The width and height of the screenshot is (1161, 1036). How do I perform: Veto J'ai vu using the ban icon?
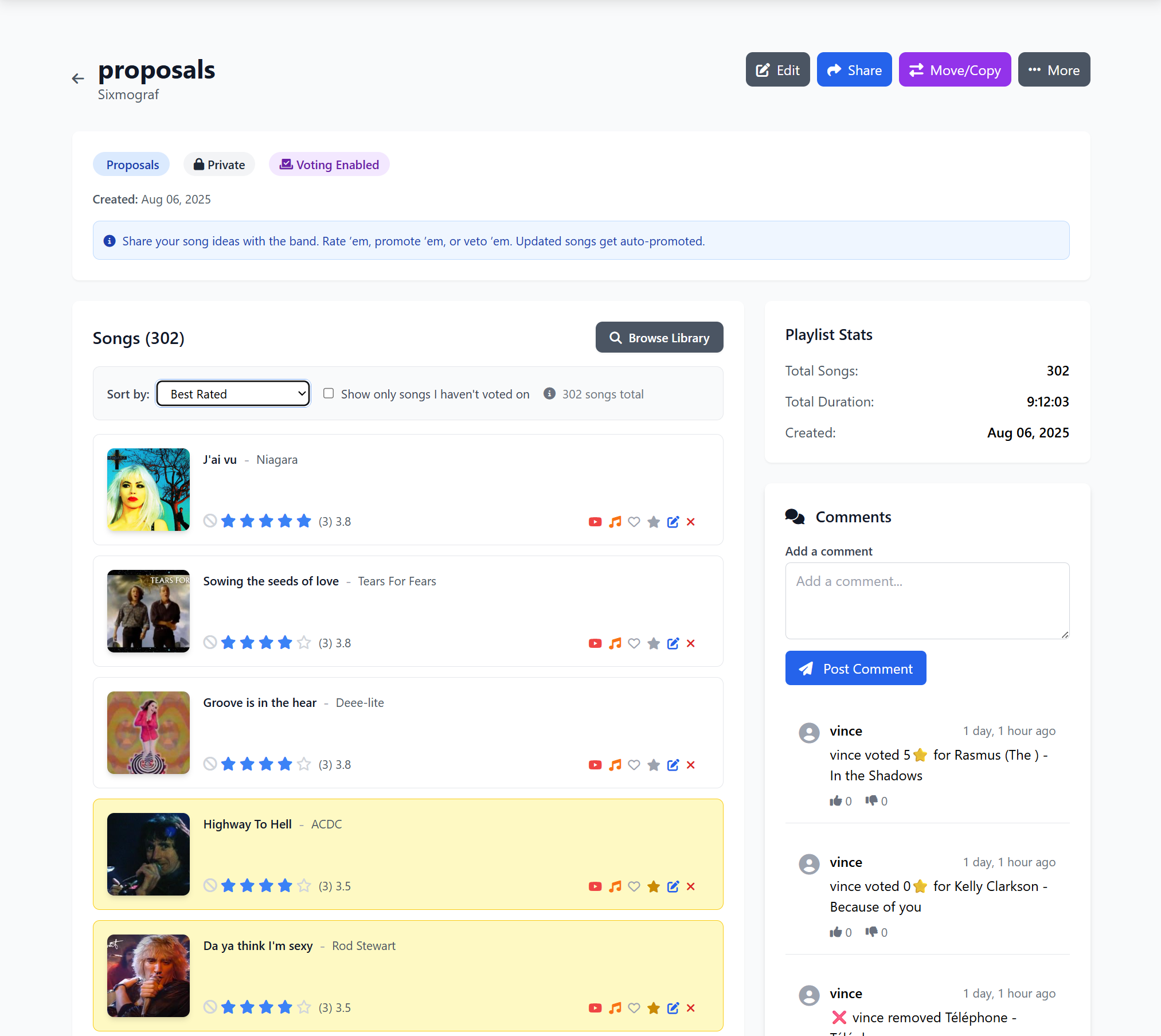210,521
